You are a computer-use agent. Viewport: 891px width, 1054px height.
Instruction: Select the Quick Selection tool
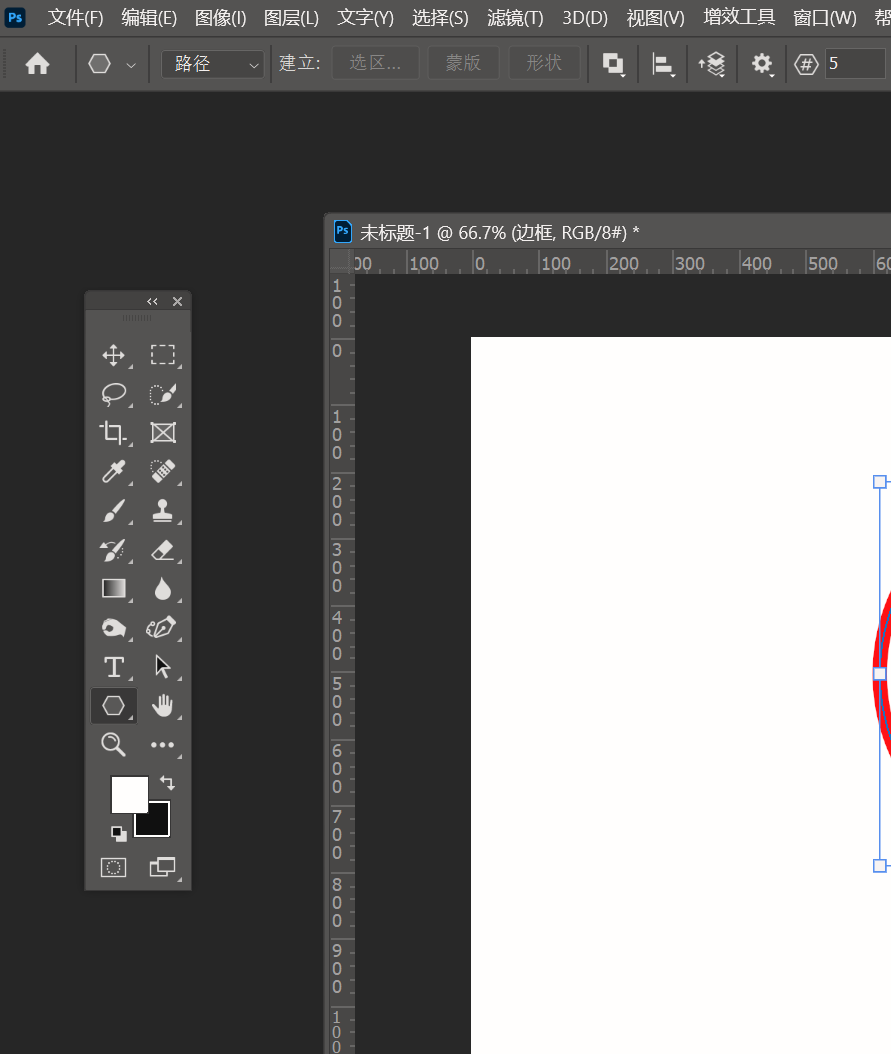(x=163, y=394)
